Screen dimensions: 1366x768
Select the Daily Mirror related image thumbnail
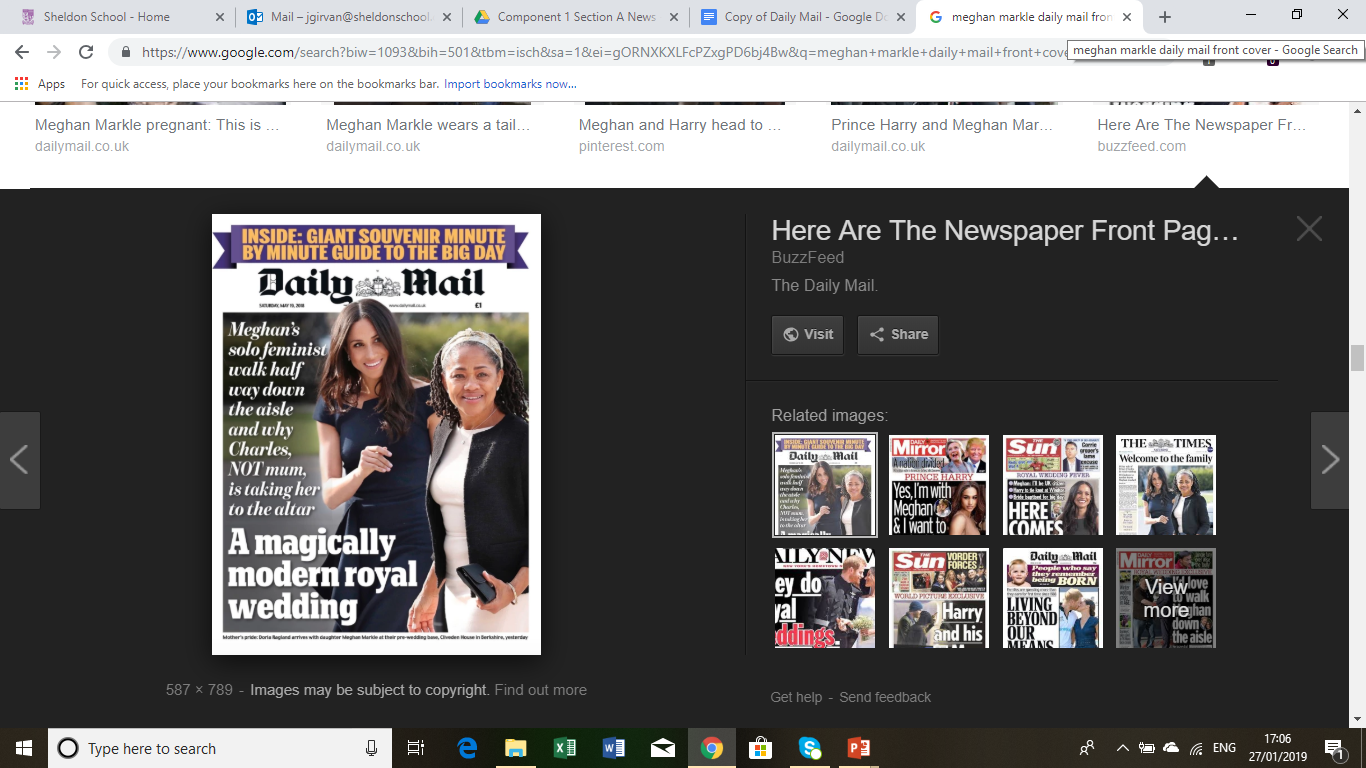coord(939,485)
